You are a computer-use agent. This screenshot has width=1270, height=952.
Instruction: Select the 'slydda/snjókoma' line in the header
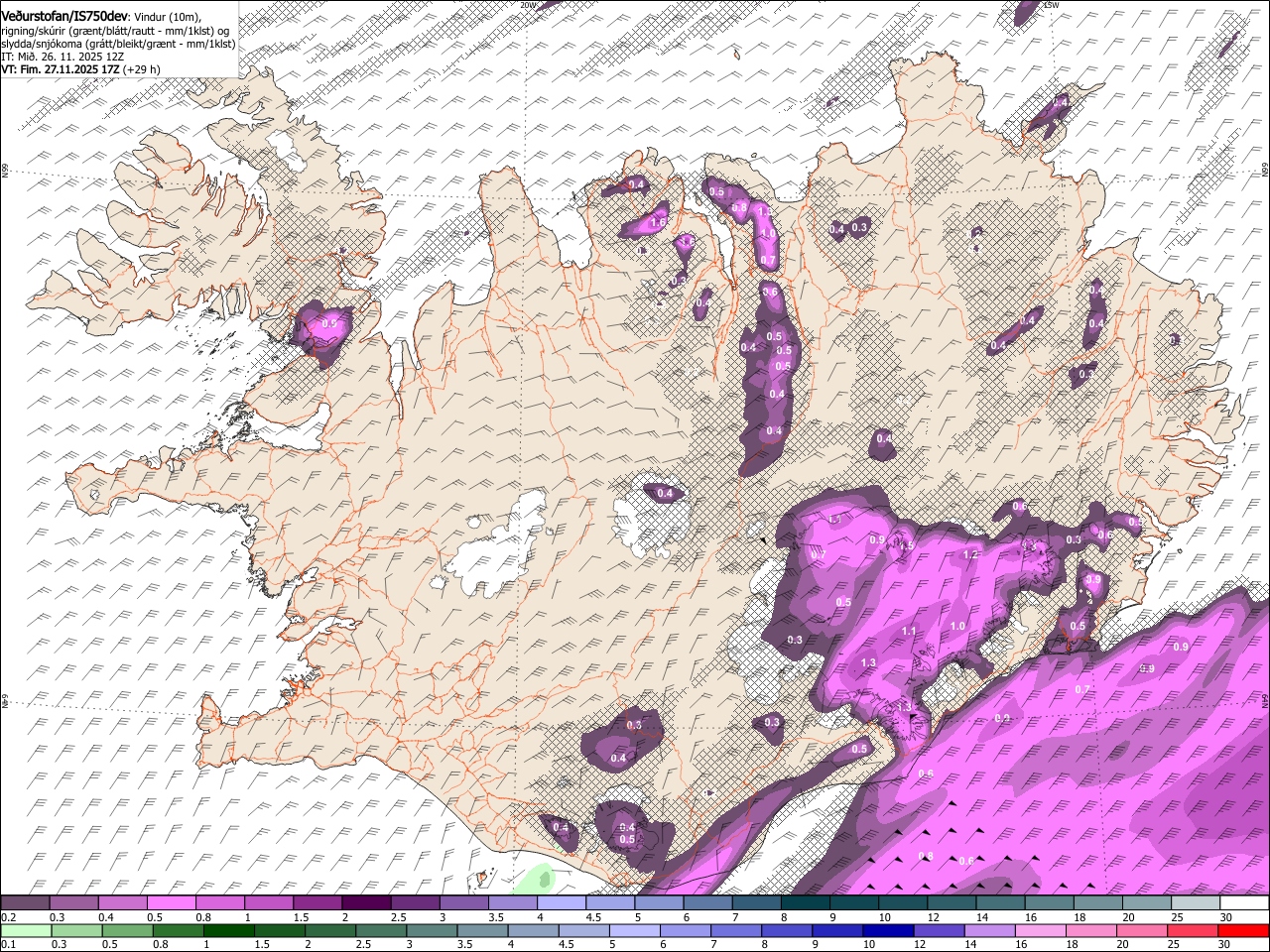click(118, 45)
